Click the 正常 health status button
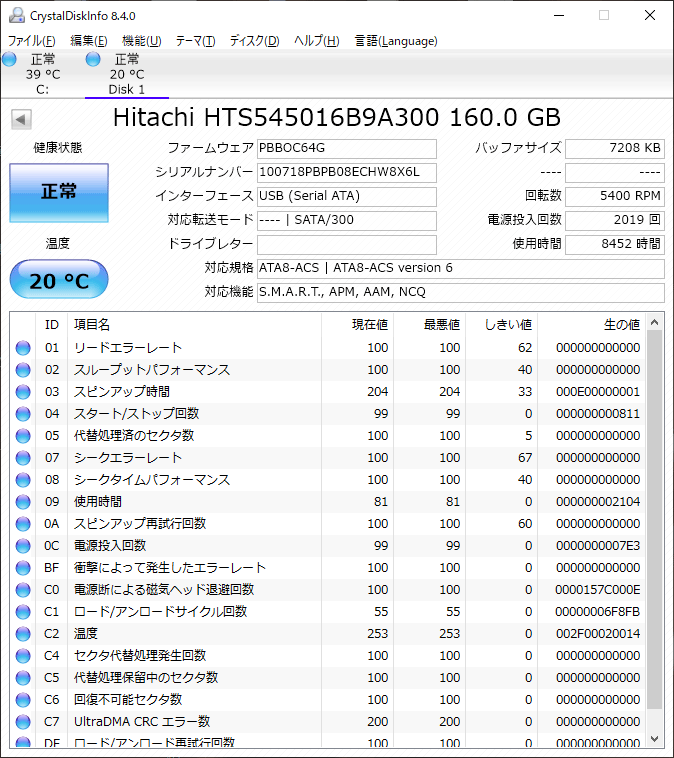The image size is (674, 758). click(59, 193)
